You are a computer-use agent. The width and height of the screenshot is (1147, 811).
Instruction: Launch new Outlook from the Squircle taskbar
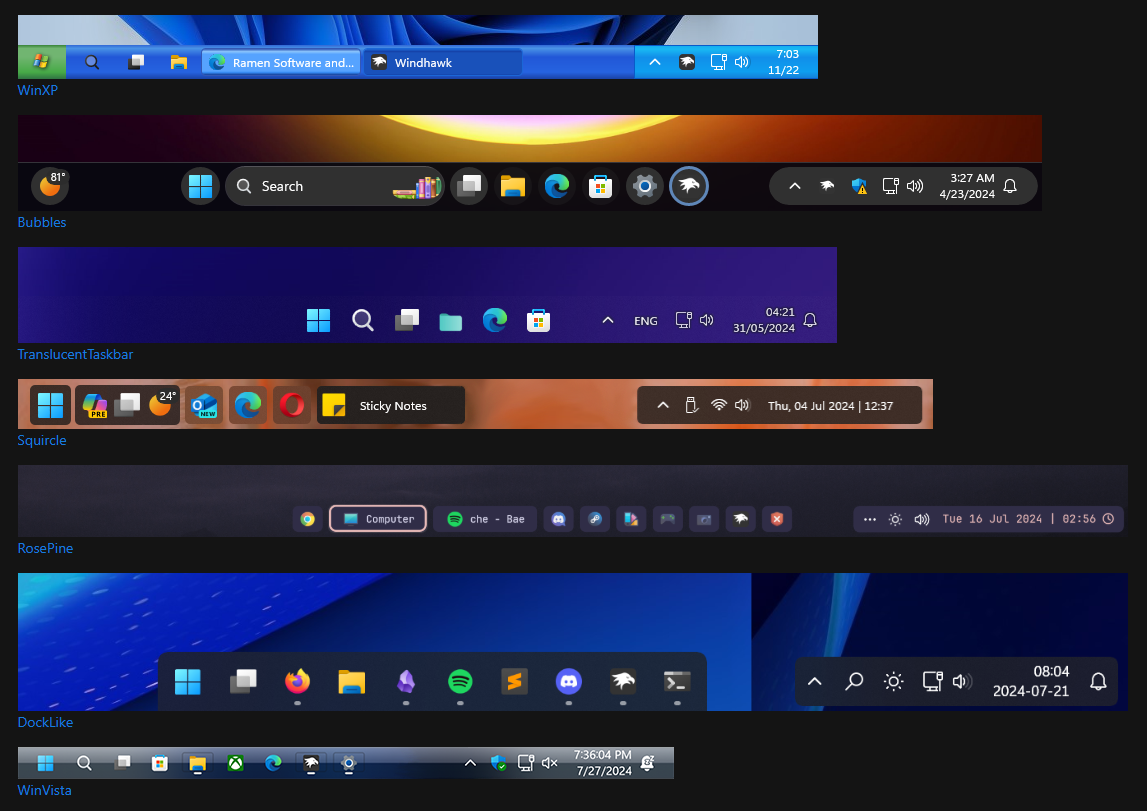tap(204, 405)
